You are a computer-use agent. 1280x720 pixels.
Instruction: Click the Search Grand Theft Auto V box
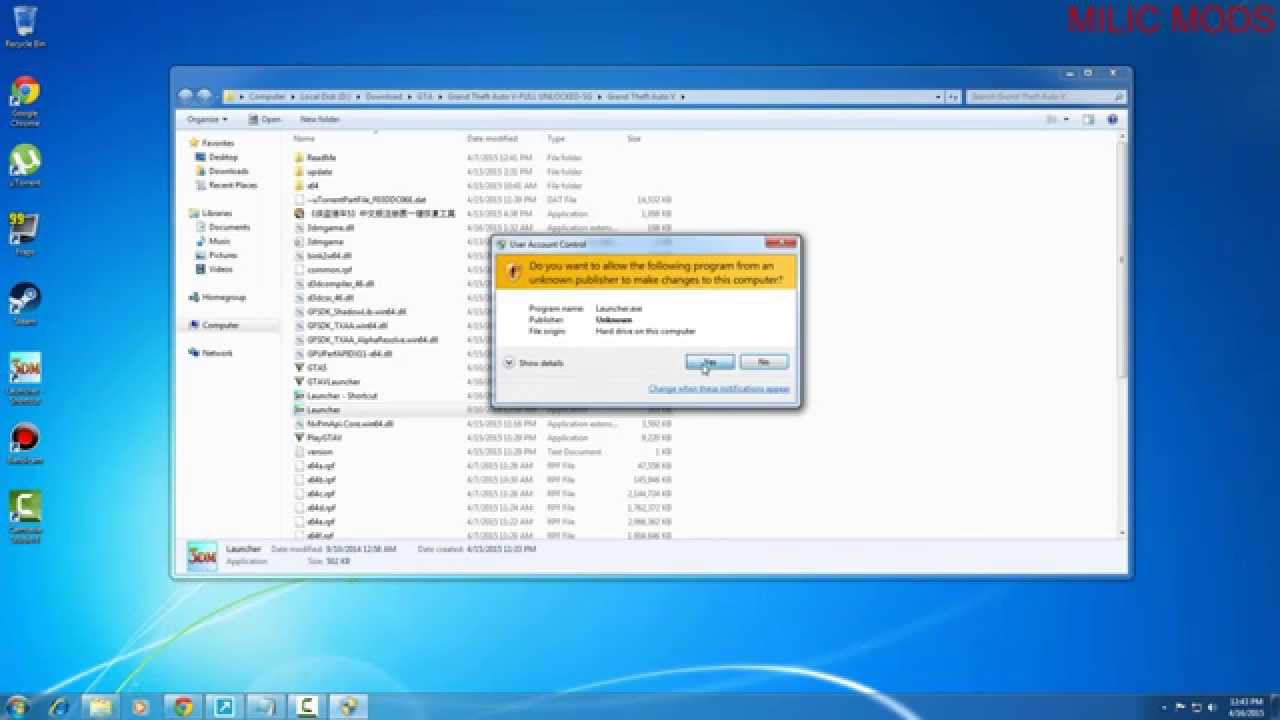click(x=1045, y=97)
